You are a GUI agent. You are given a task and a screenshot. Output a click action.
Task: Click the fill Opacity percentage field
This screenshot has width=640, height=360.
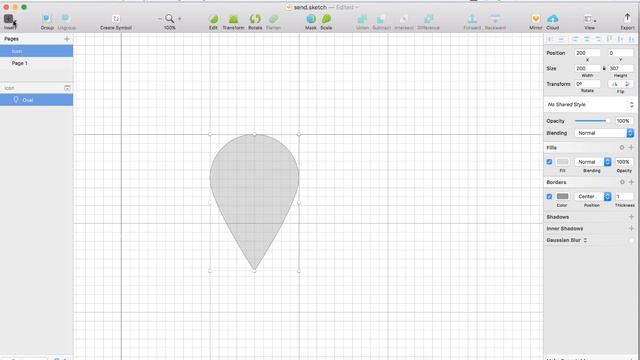(x=624, y=162)
